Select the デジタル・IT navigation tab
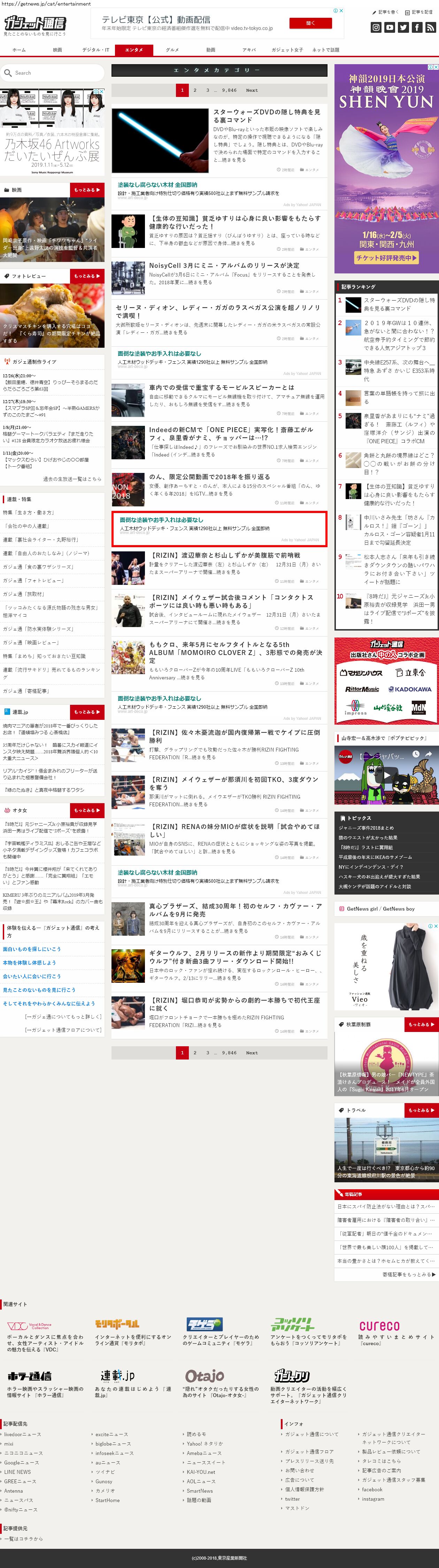Image resolution: width=439 pixels, height=1568 pixels. tap(95, 50)
